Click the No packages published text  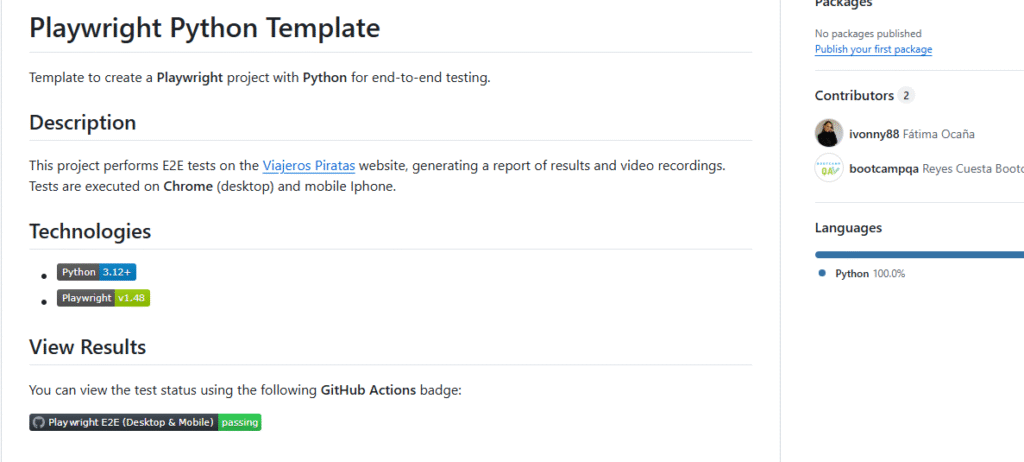868,33
